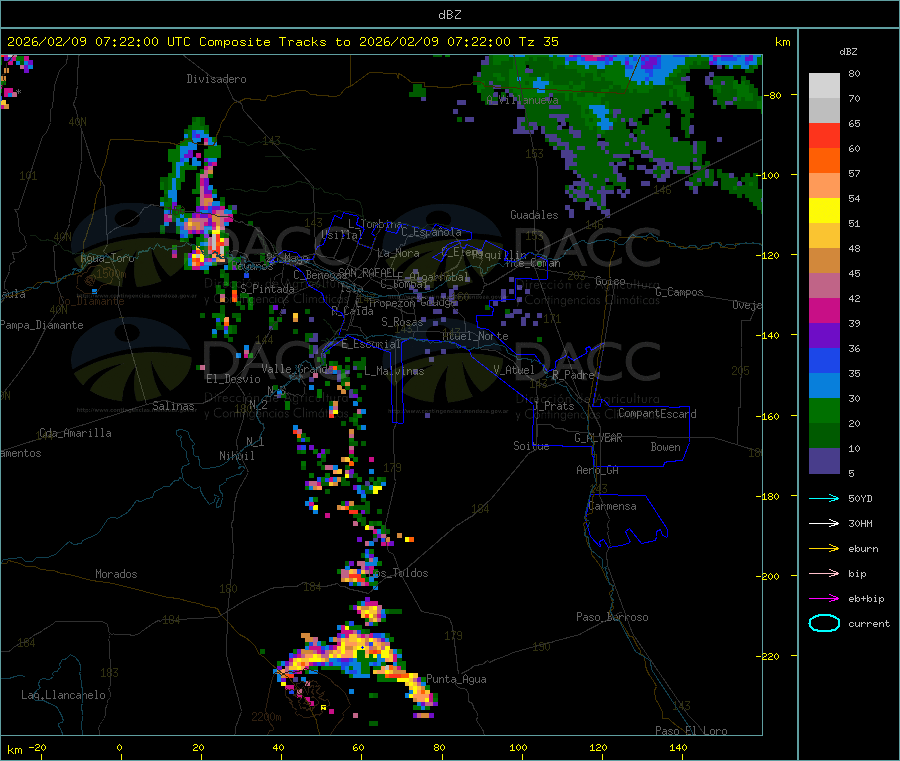Click the Carmensa map label
The height and width of the screenshot is (761, 900).
click(612, 506)
